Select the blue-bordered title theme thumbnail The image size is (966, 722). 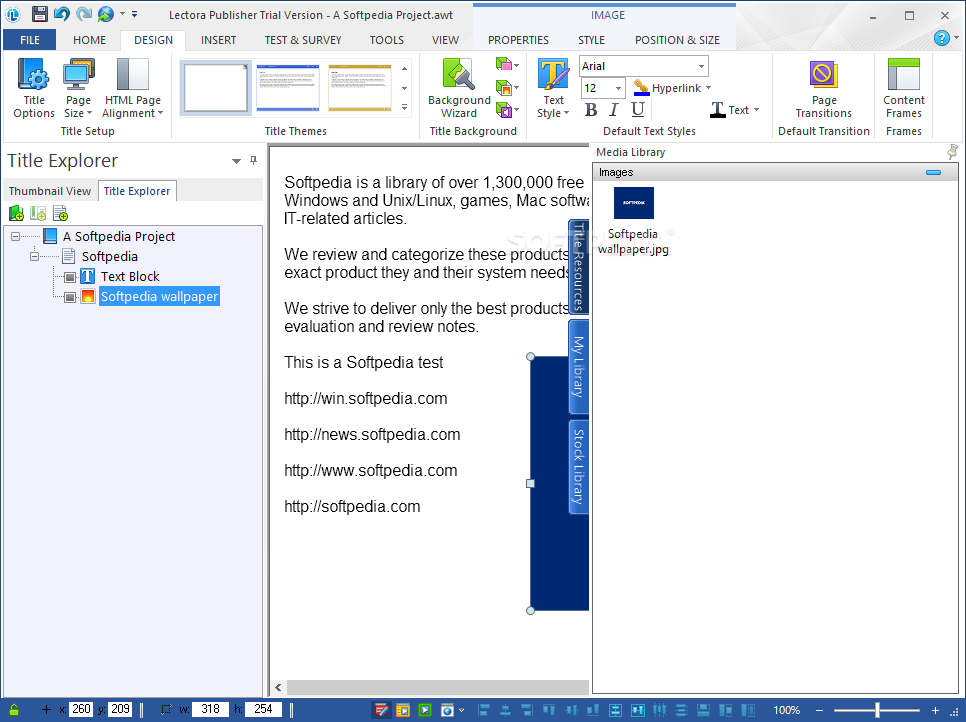[x=288, y=87]
